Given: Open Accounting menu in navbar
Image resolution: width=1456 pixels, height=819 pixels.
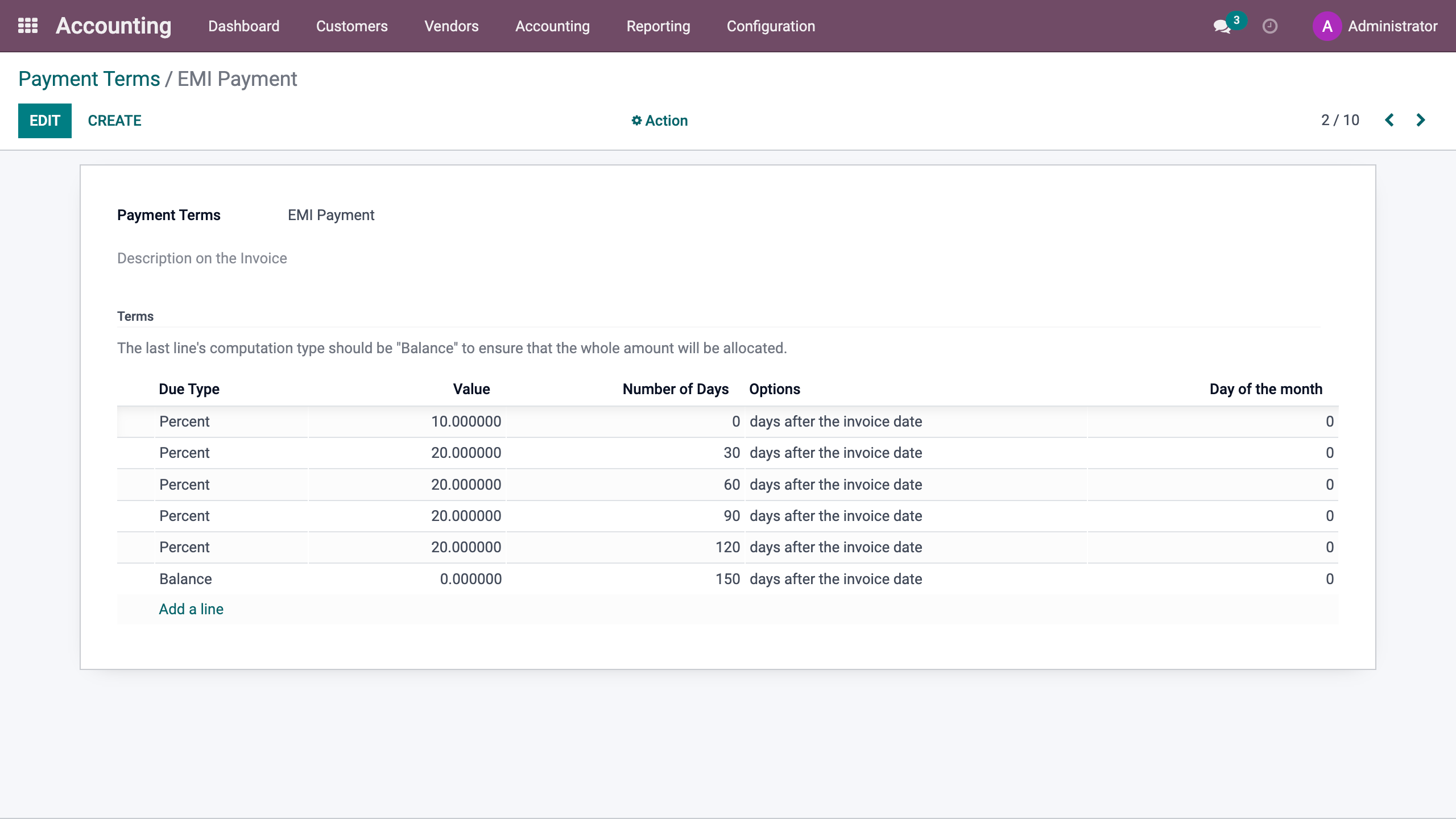Looking at the screenshot, I should pos(552,26).
